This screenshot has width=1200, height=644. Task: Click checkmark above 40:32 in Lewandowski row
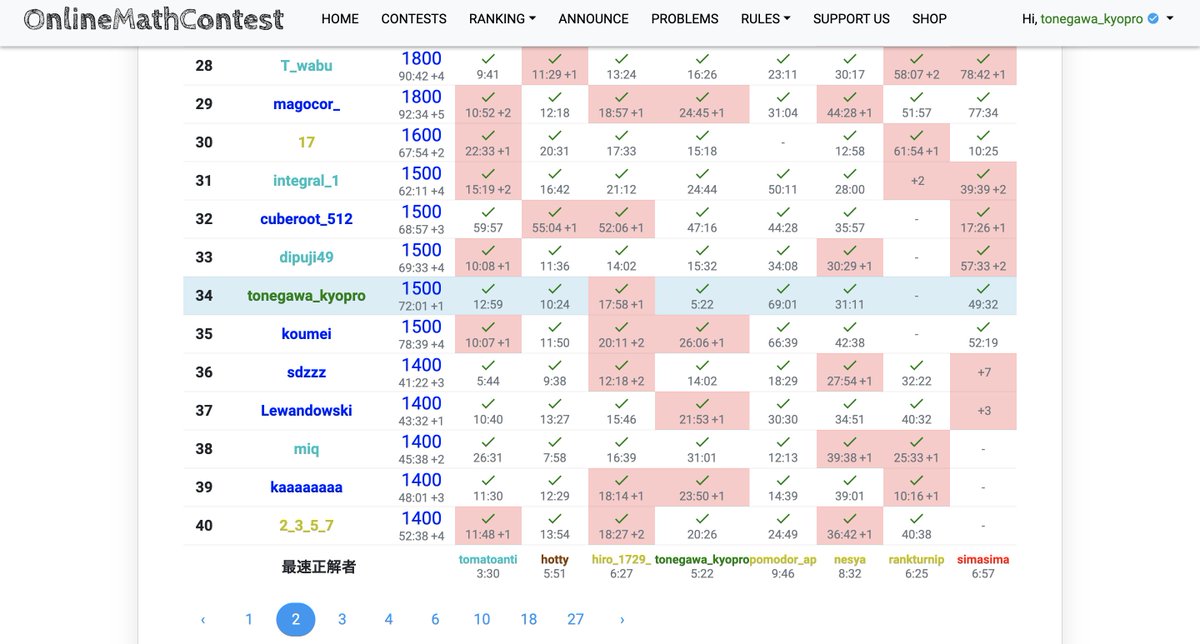point(916,403)
